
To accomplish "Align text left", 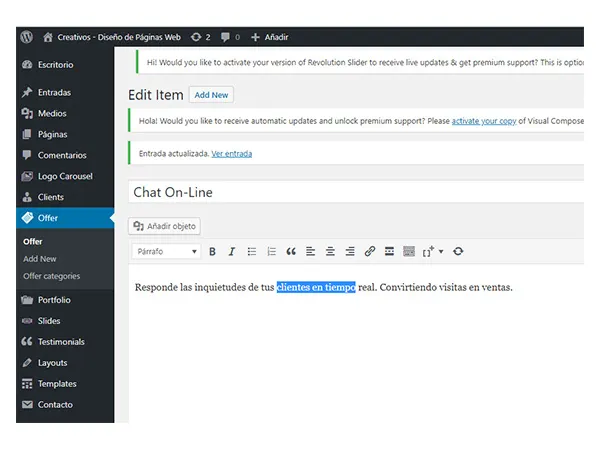I will (x=310, y=251).
